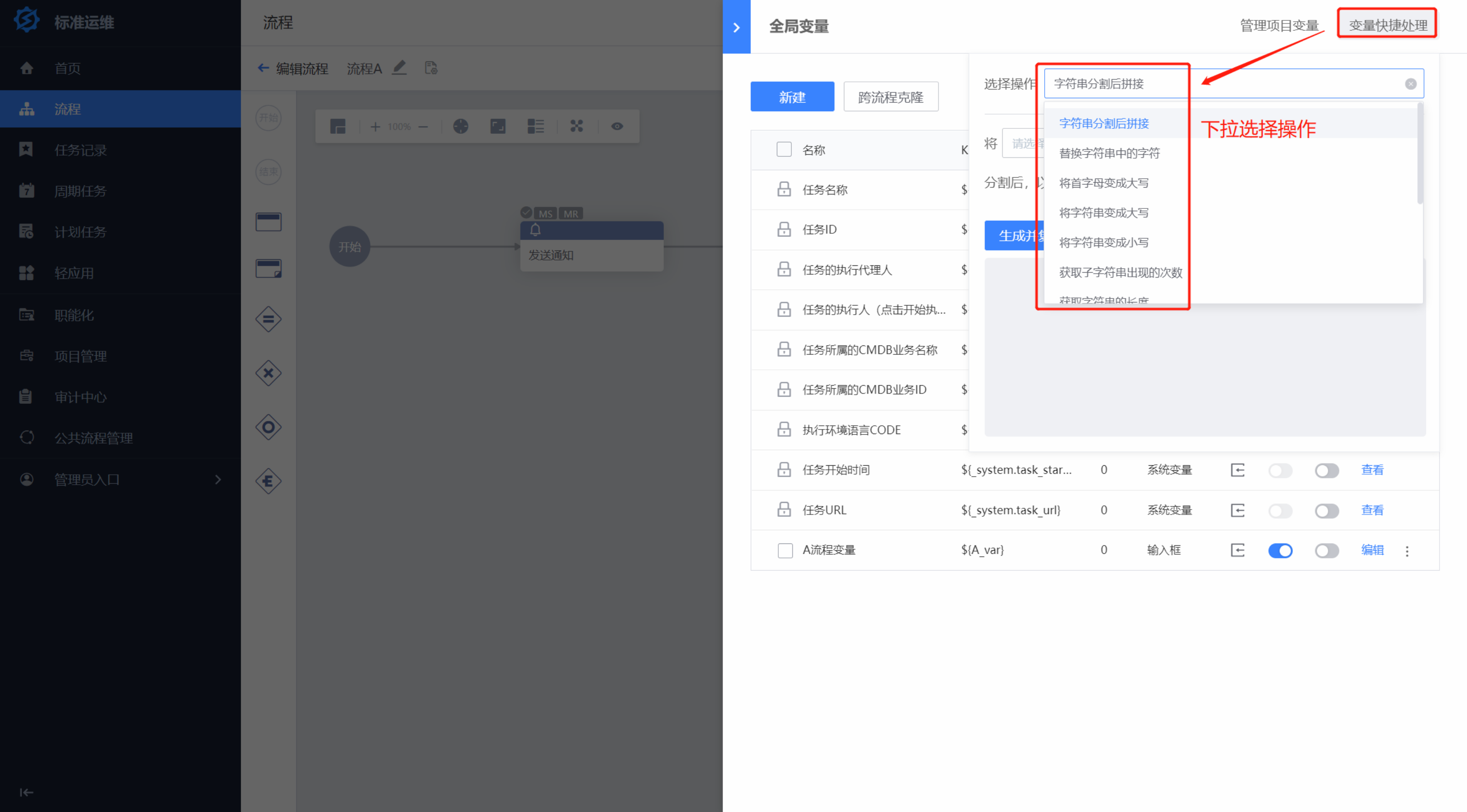
Task: Click the collapse panel arrow beside 全局变量
Action: [736, 27]
